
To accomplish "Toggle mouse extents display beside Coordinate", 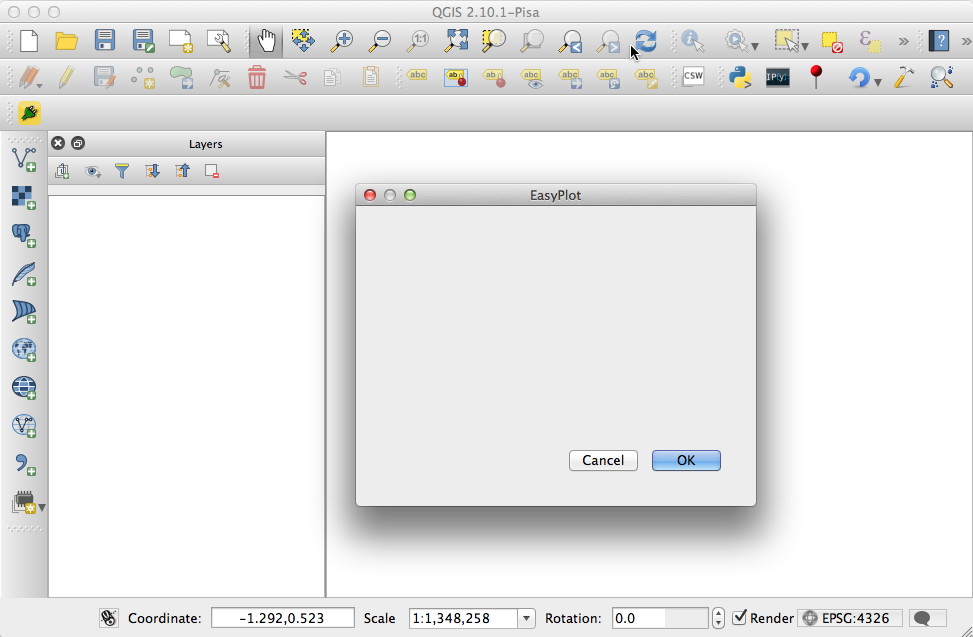I will 109,618.
